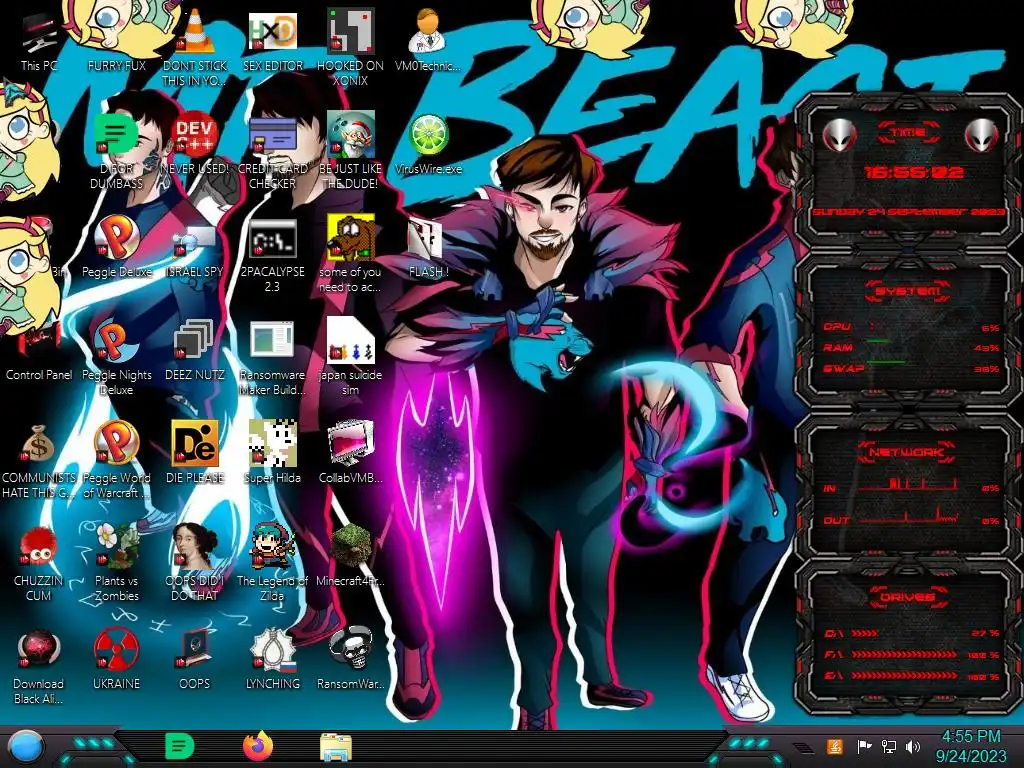Click the volume speaker tray icon
The image size is (1024, 768).
(913, 746)
